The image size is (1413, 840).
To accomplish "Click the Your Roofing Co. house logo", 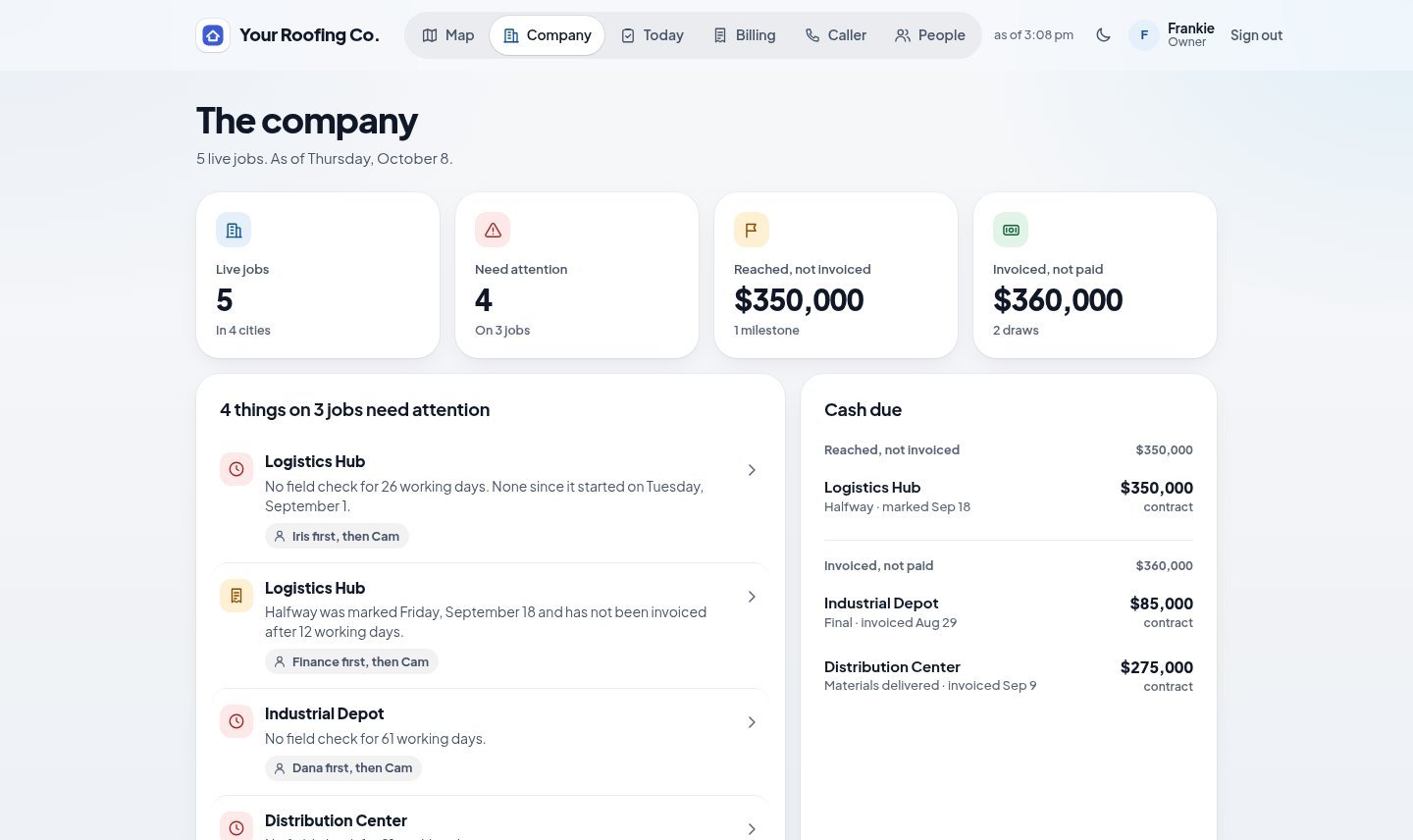I will pyautogui.click(x=213, y=35).
